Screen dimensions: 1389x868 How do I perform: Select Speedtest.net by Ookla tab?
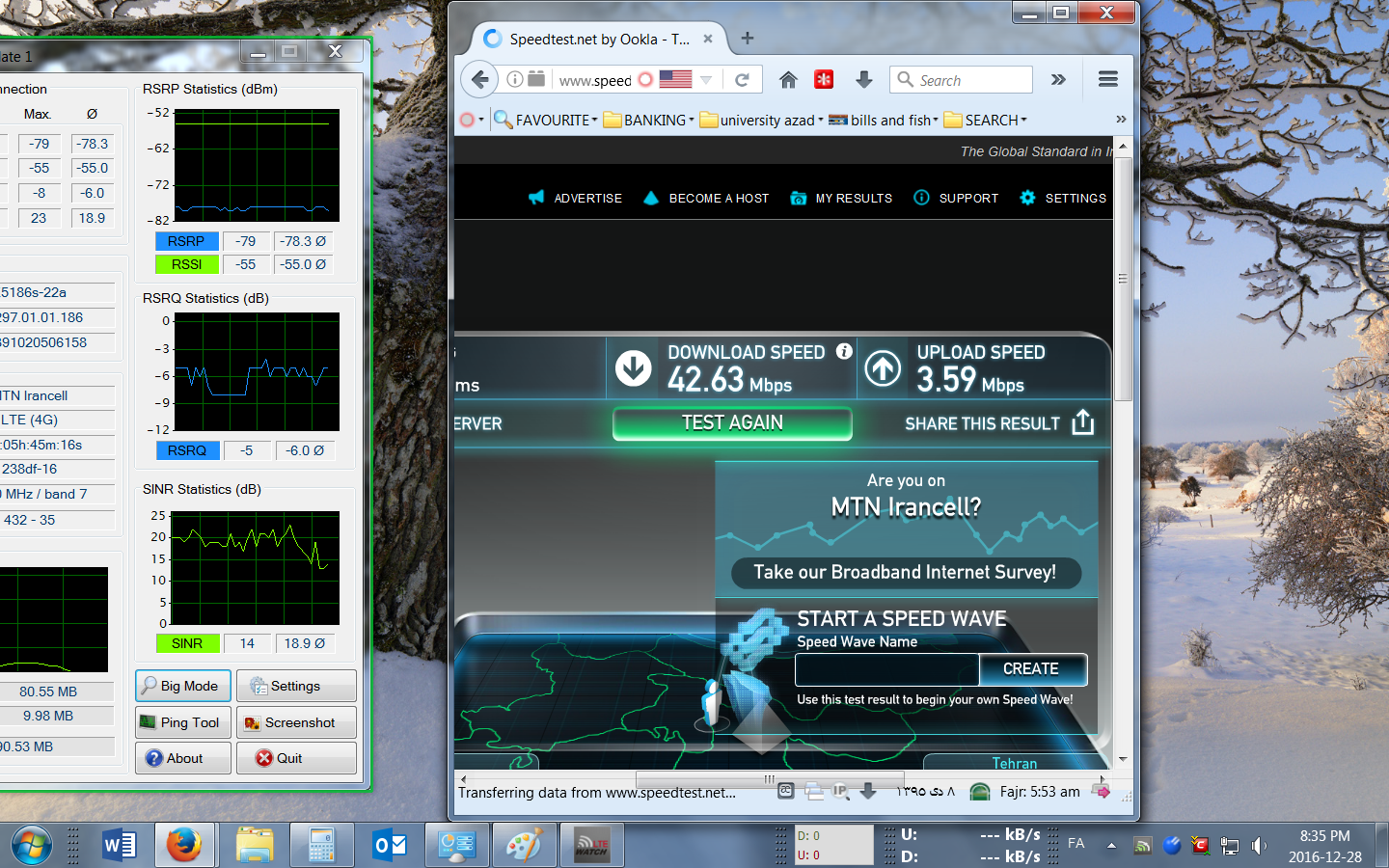click(598, 39)
